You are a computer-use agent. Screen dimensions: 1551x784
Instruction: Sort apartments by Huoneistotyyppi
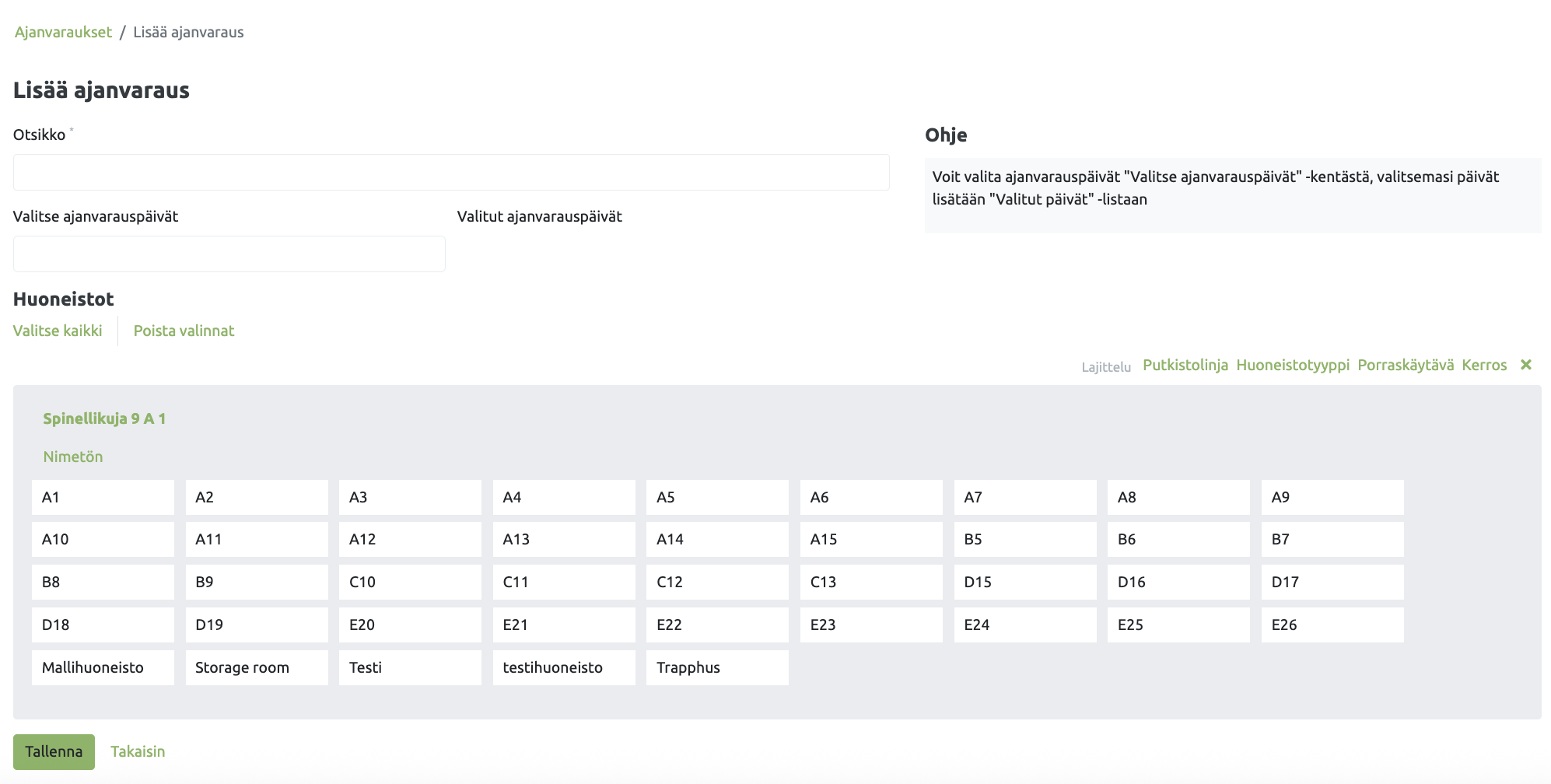tap(1293, 365)
